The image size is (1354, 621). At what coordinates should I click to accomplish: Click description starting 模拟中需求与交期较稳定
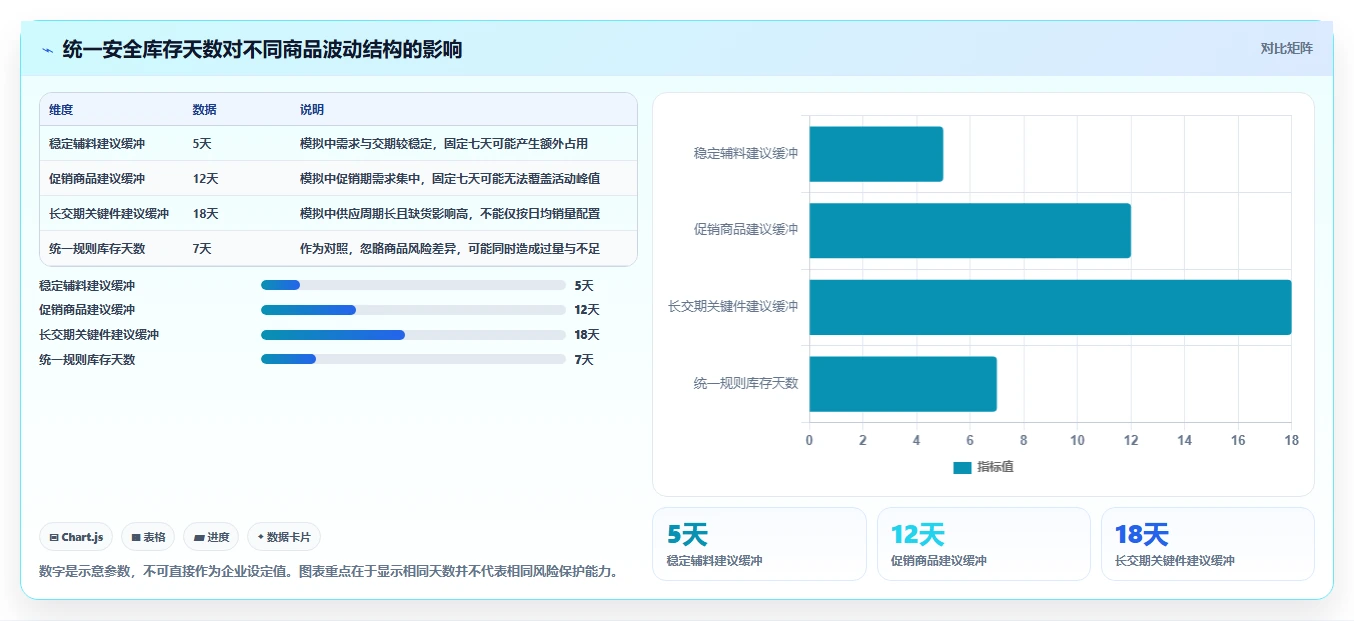click(x=444, y=144)
